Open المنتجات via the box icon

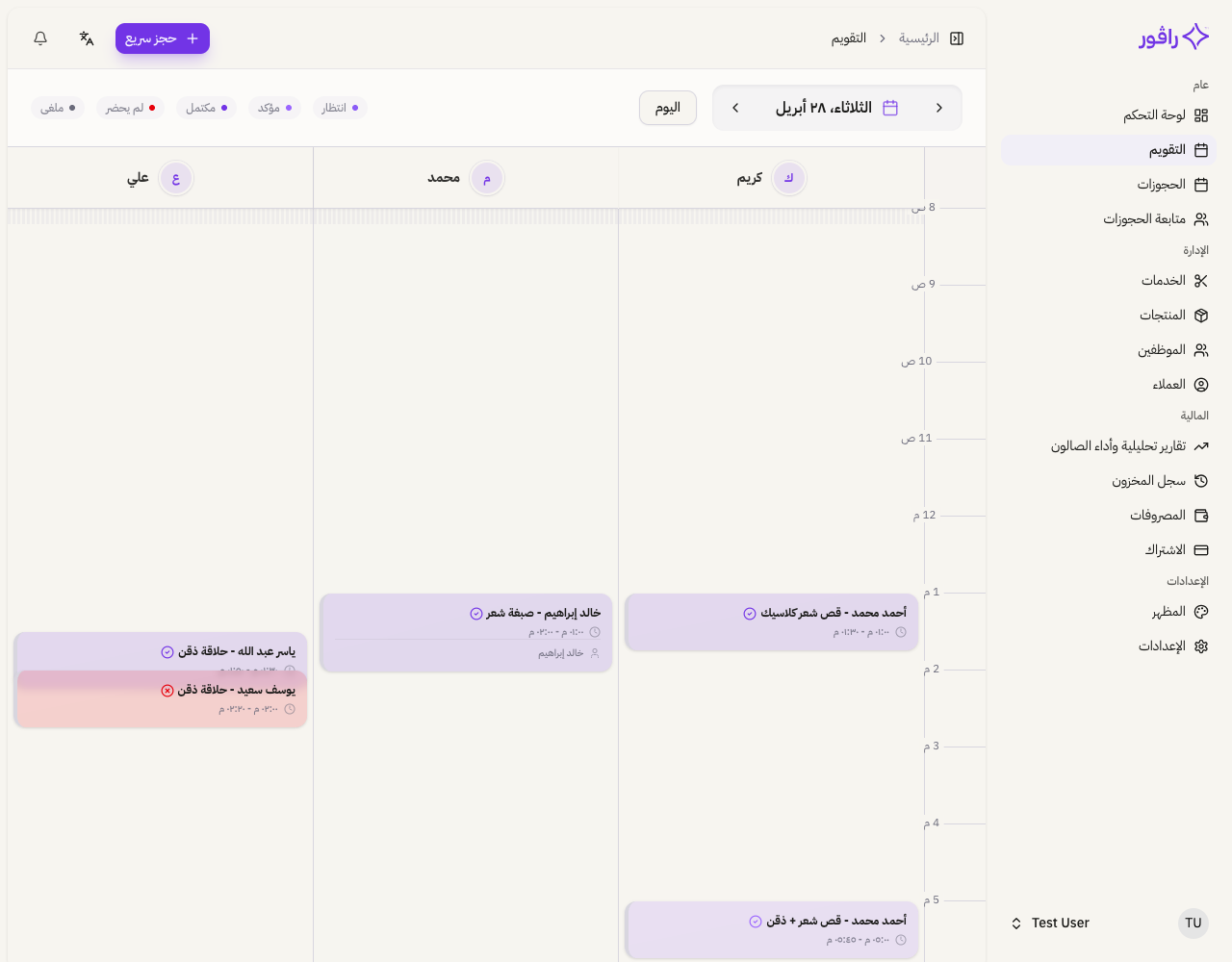pos(1201,315)
